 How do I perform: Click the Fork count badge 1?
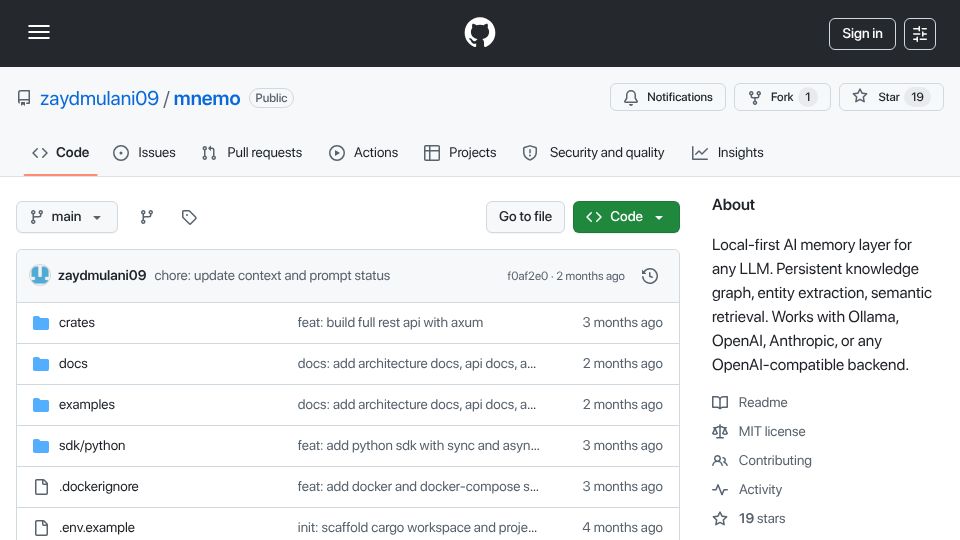pyautogui.click(x=808, y=97)
